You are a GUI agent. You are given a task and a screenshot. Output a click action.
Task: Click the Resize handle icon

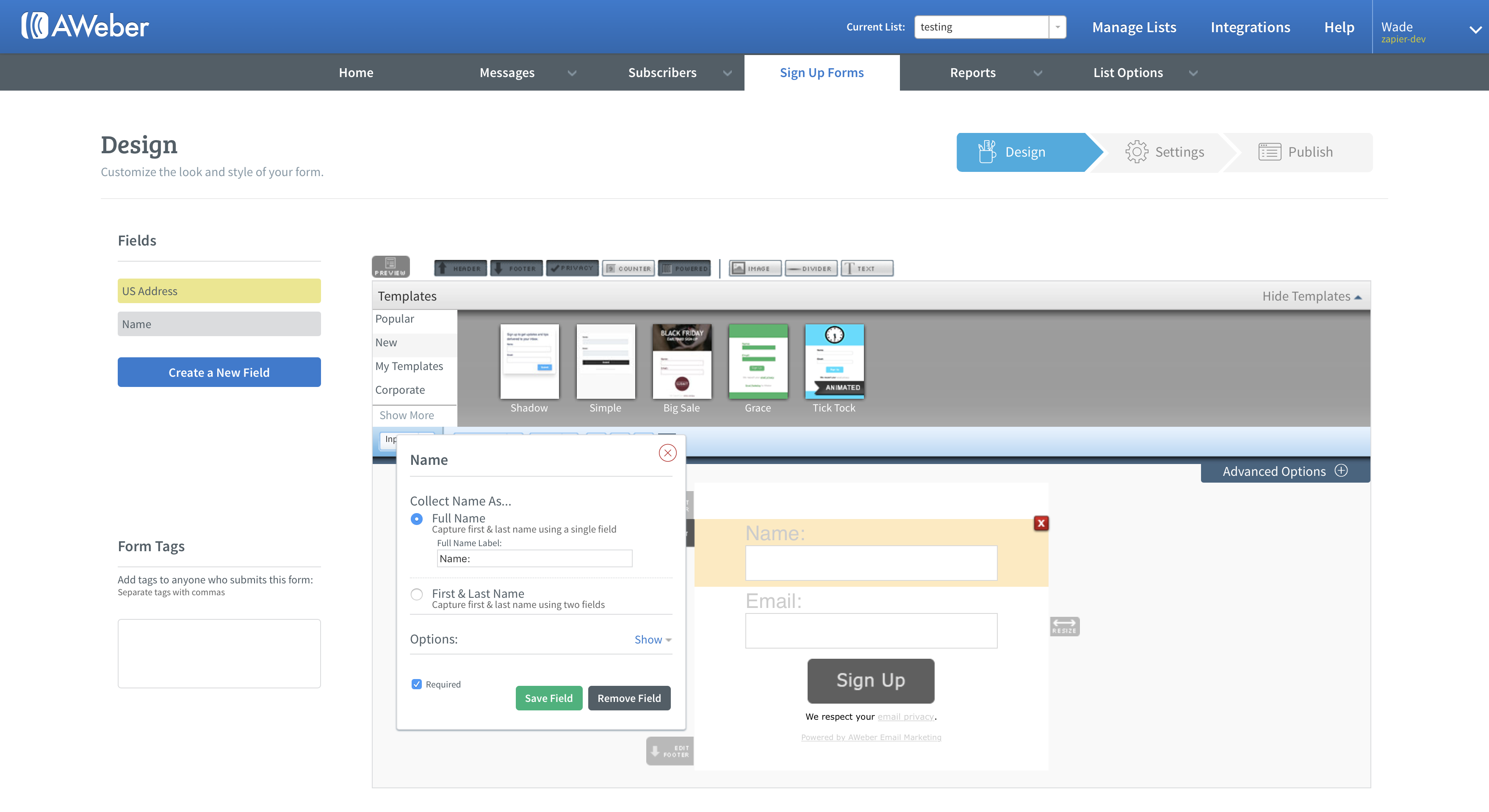coord(1064,626)
